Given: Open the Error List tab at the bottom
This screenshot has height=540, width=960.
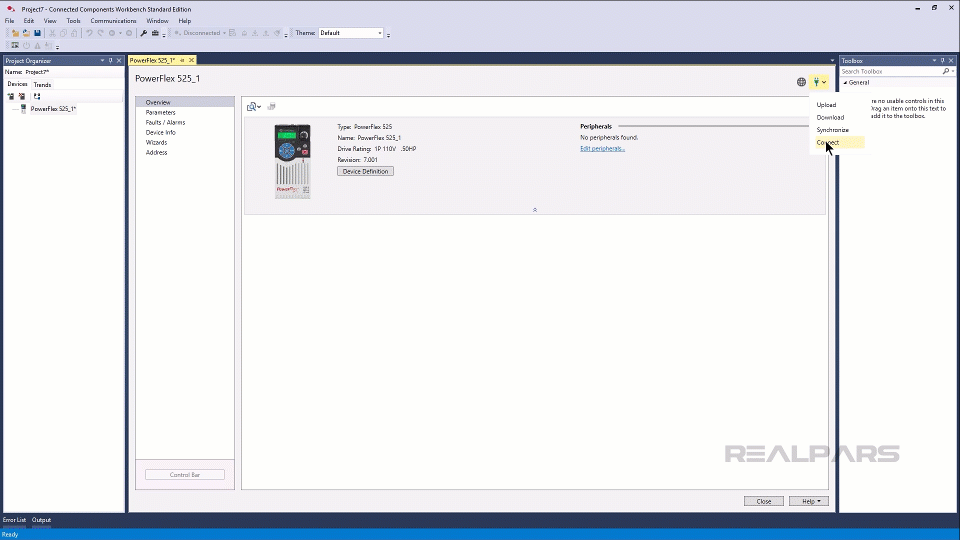Looking at the screenshot, I should 14,520.
